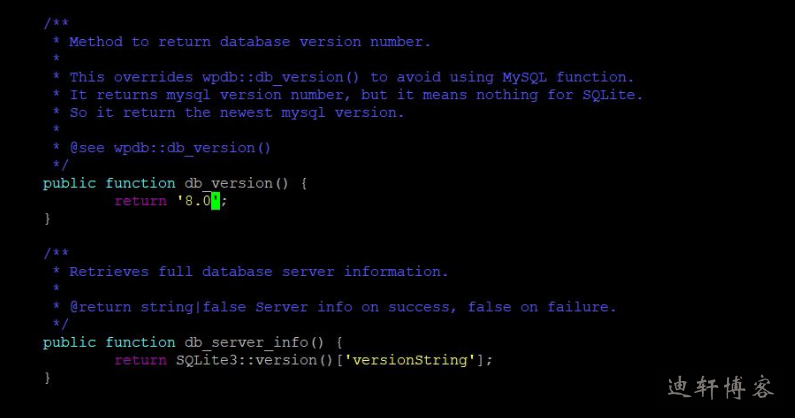Image resolution: width=795 pixels, height=418 pixels.
Task: Click the public keyword before db_server_info()
Action: click(70, 342)
